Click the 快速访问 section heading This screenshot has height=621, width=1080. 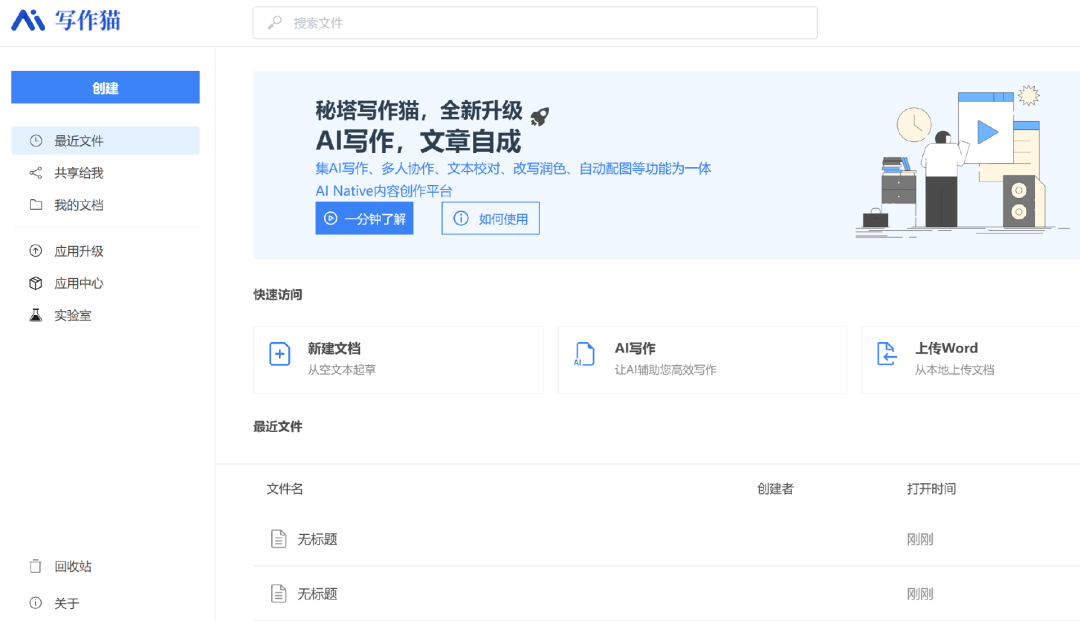(x=278, y=295)
